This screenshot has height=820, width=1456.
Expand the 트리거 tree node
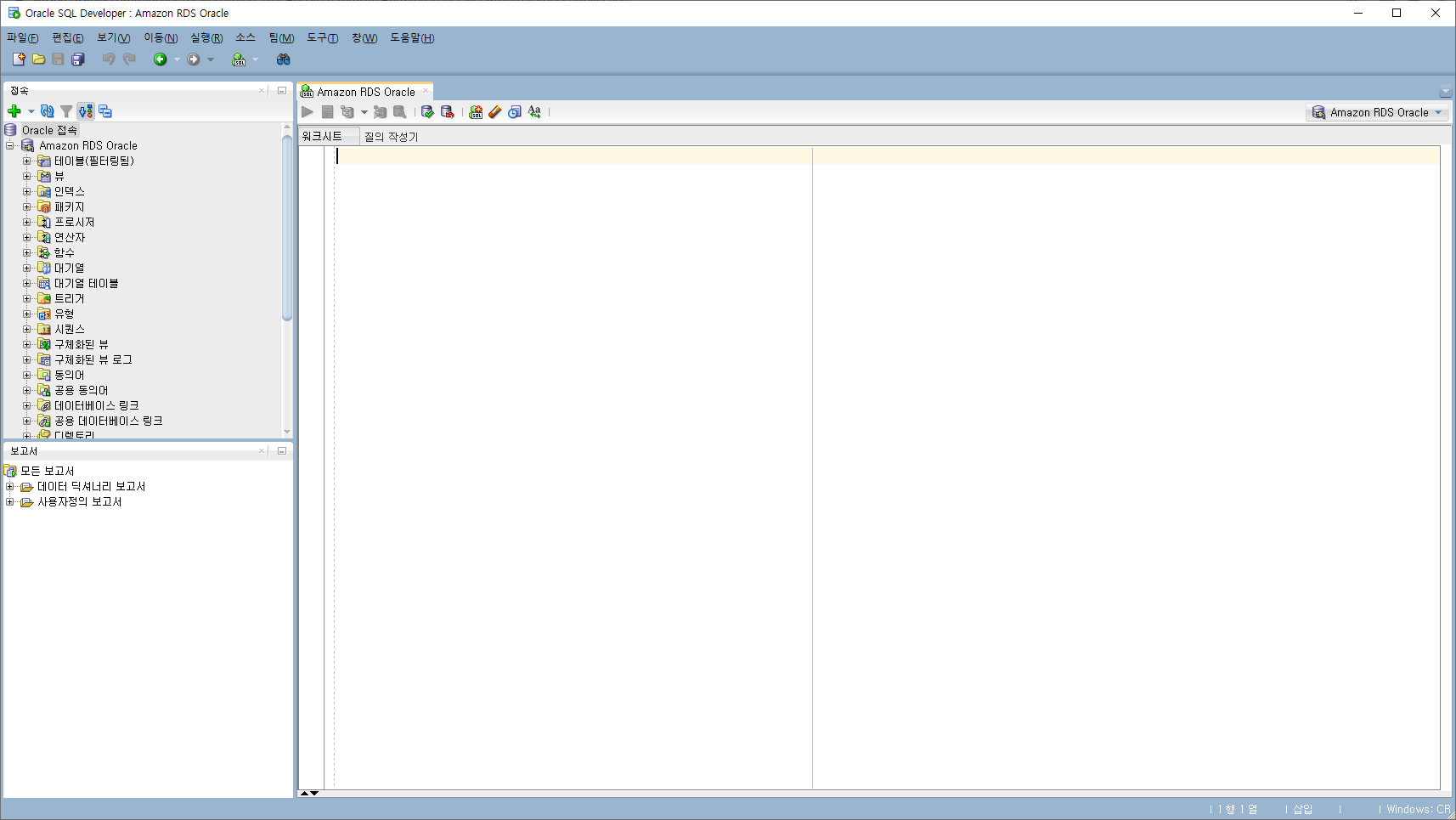(x=27, y=299)
